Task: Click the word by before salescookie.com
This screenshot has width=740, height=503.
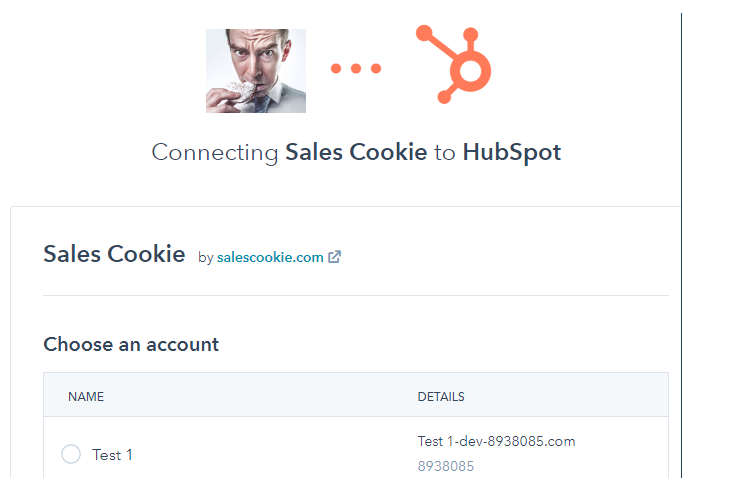Action: pyautogui.click(x=206, y=258)
